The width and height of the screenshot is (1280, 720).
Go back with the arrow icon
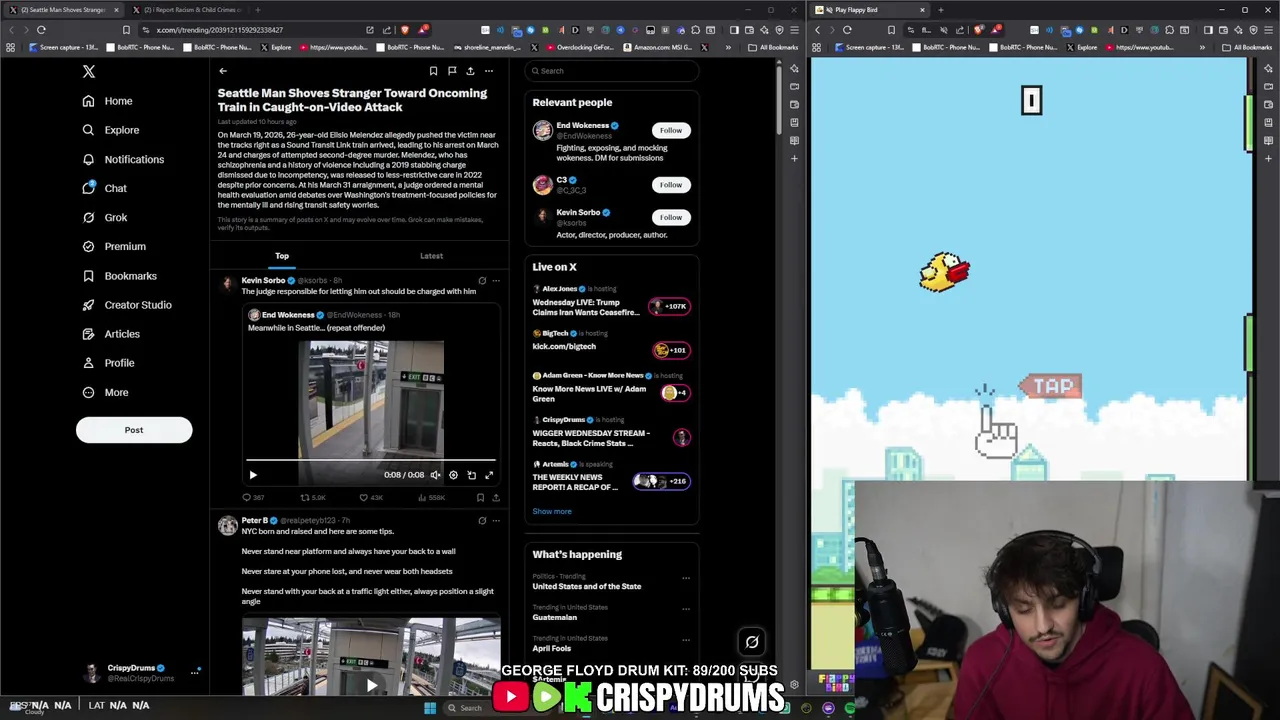(x=223, y=71)
